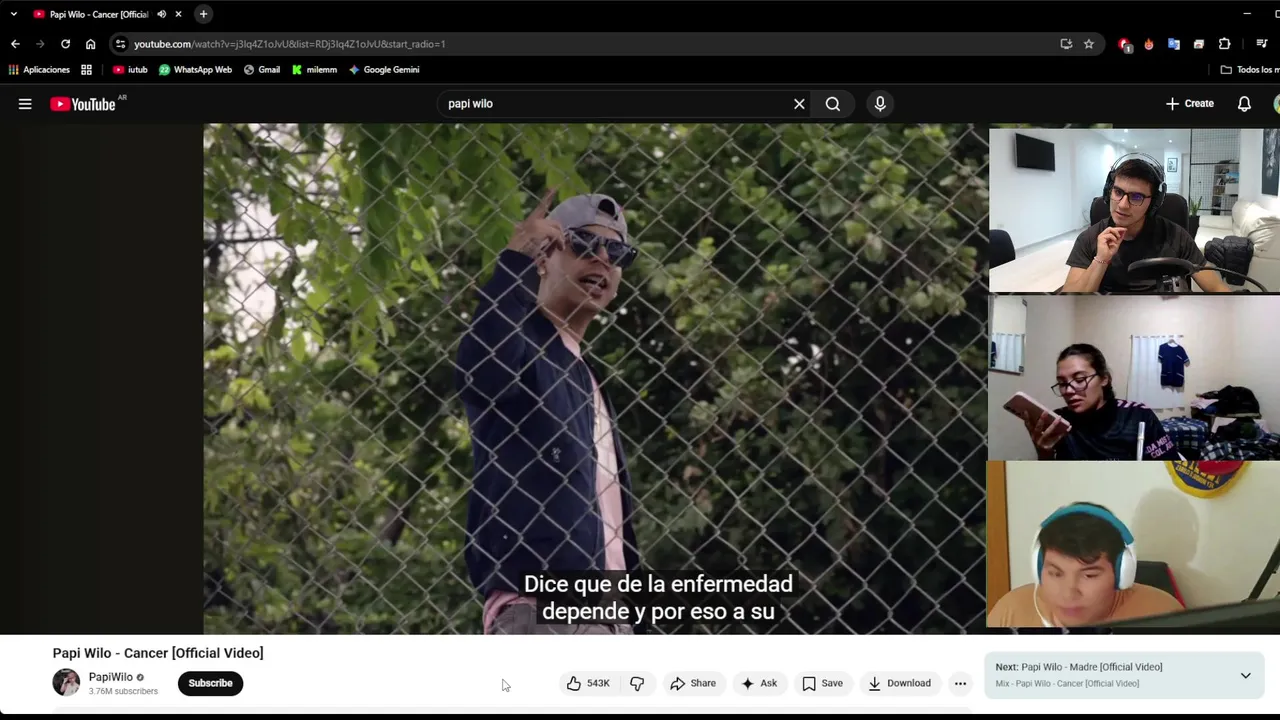Subscribe to the PapiWilo channel

tap(210, 683)
